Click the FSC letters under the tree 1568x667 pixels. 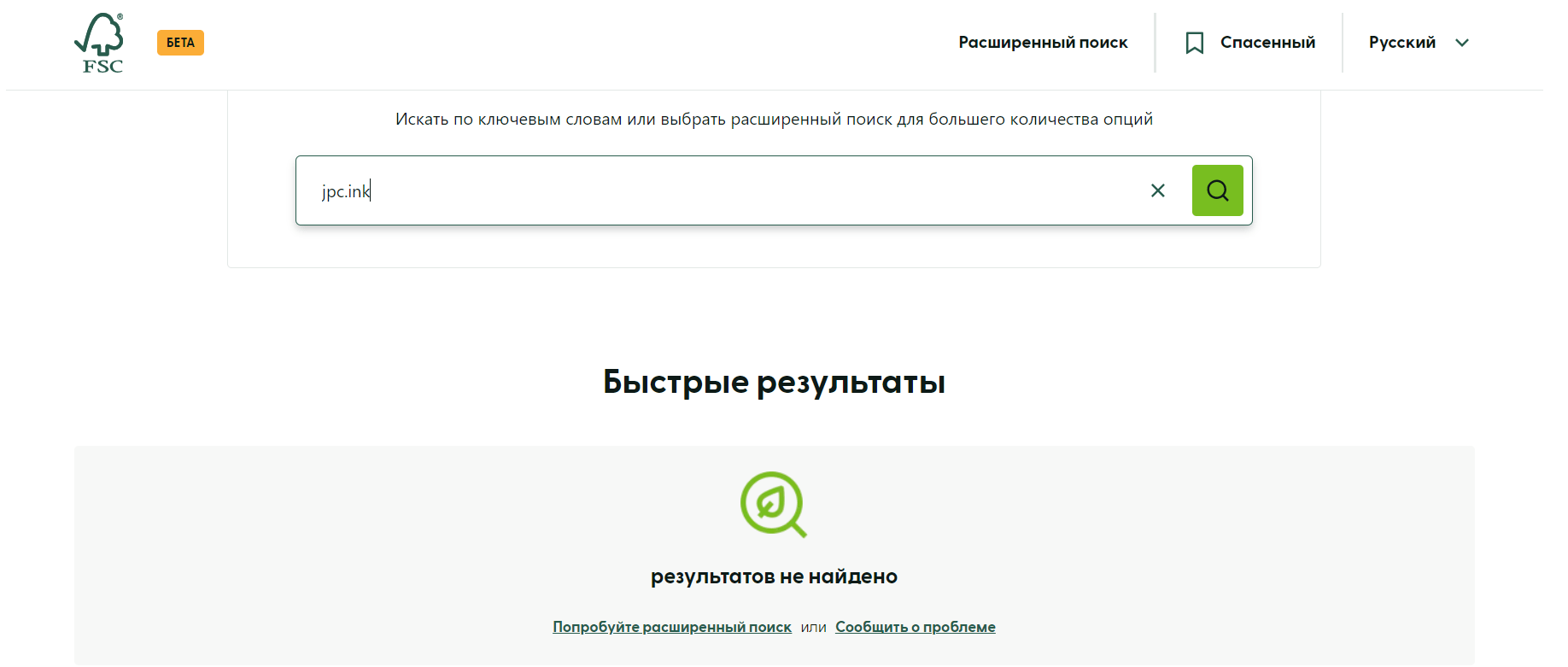(102, 67)
